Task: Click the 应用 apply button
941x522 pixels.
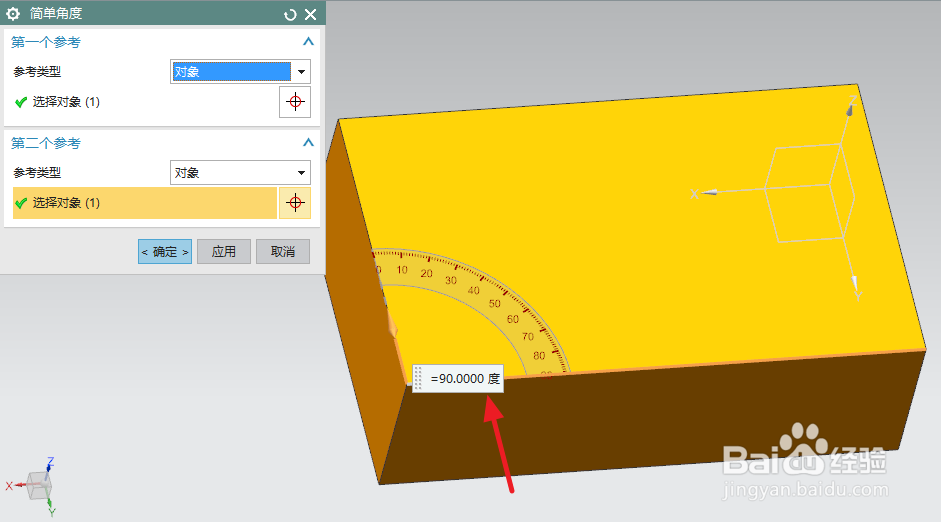Action: [224, 251]
